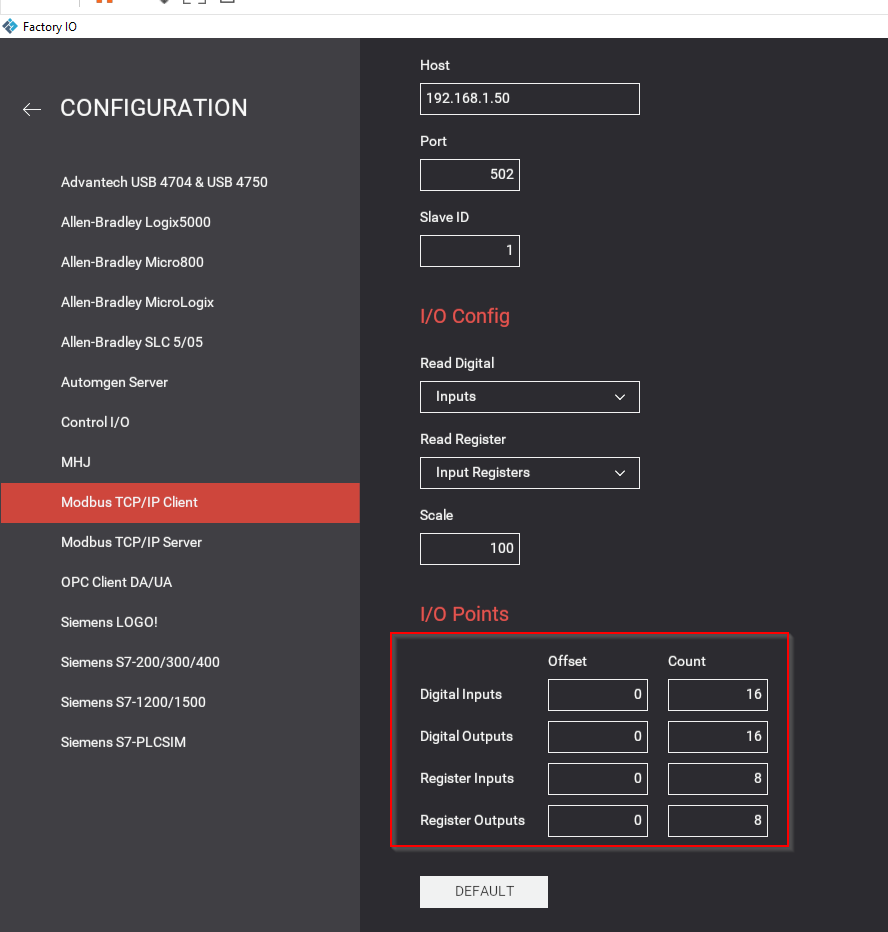
Task: Click the Offset column header
Action: 567,661
